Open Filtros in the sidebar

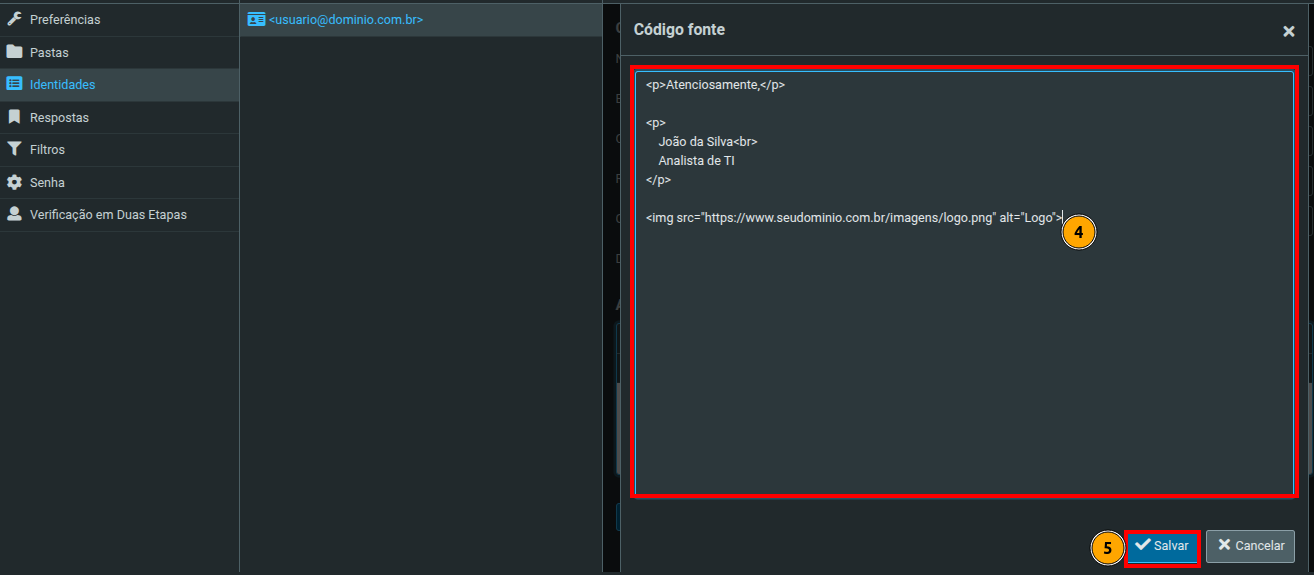(x=119, y=150)
